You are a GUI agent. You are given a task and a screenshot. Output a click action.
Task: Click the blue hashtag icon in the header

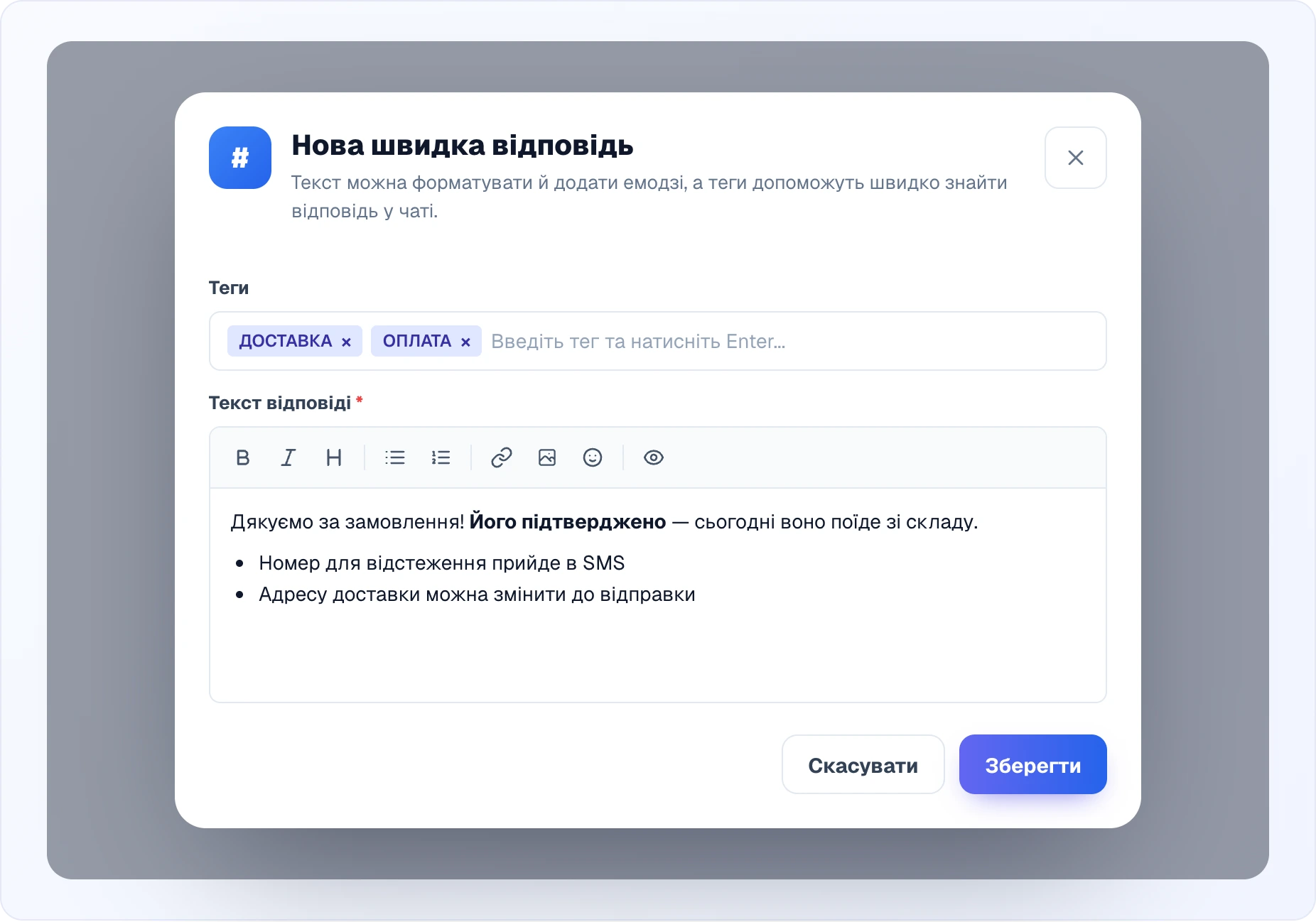[x=240, y=158]
